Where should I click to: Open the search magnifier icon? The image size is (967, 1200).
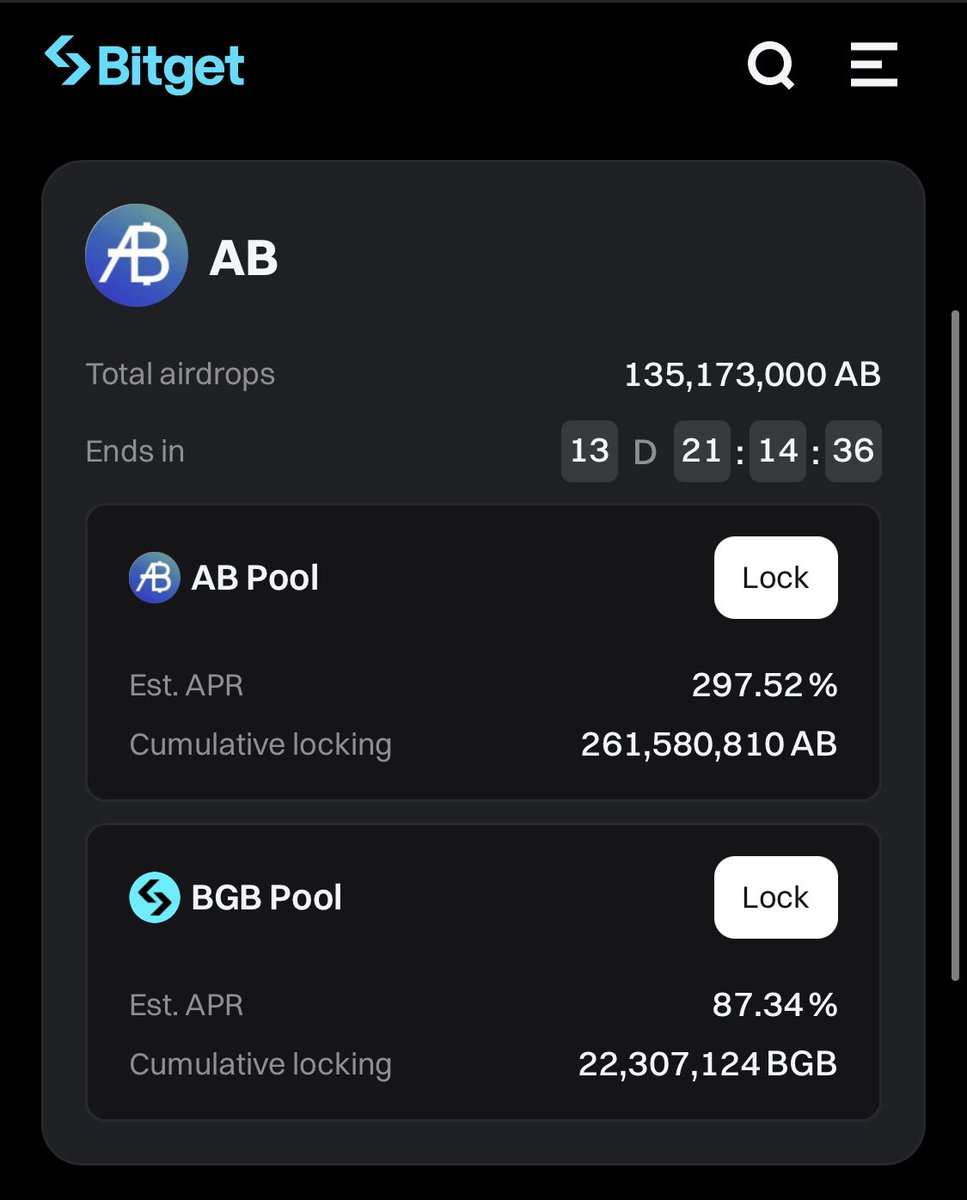(771, 66)
